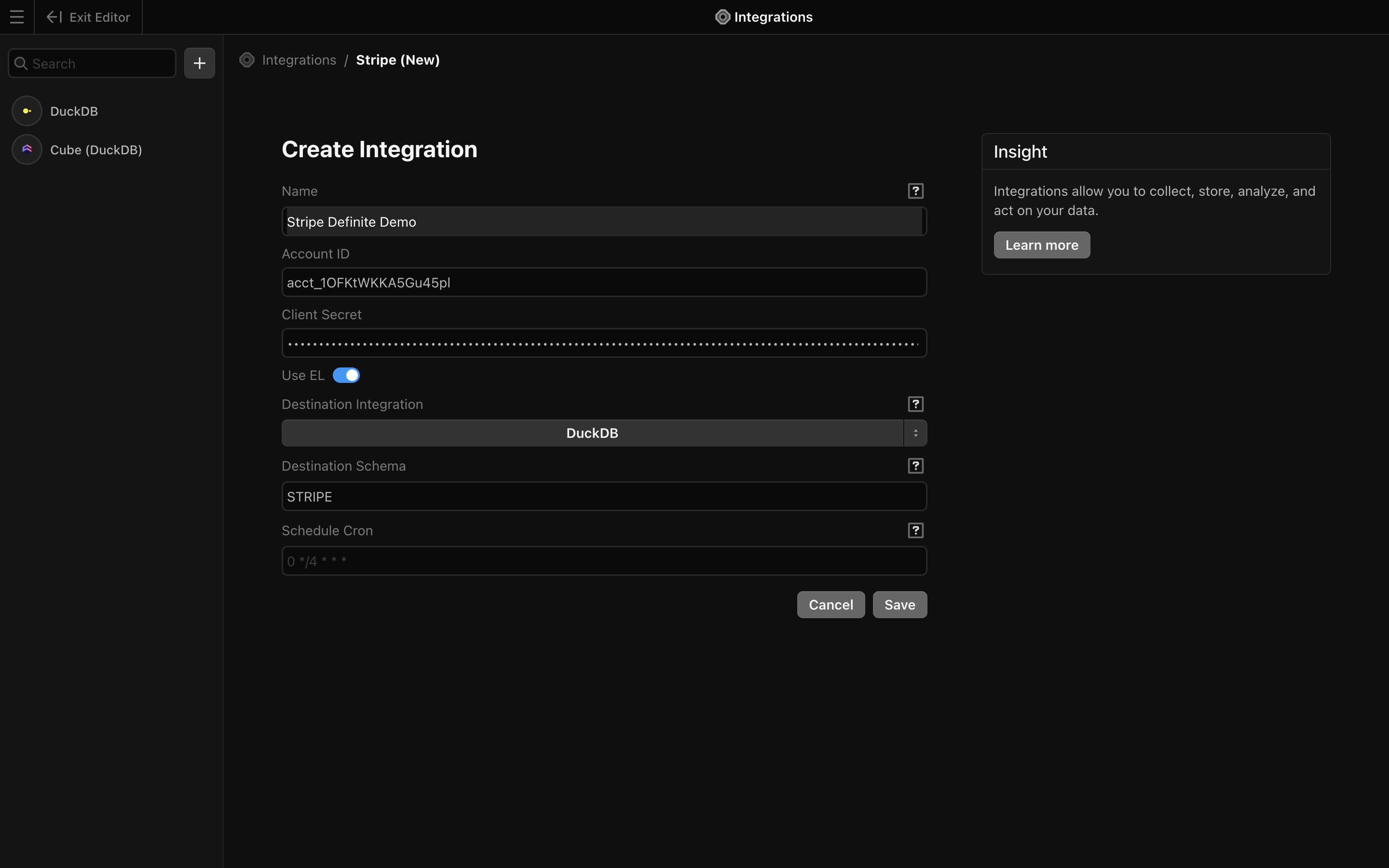Focus the Schedule Cron input field

pos(604,561)
